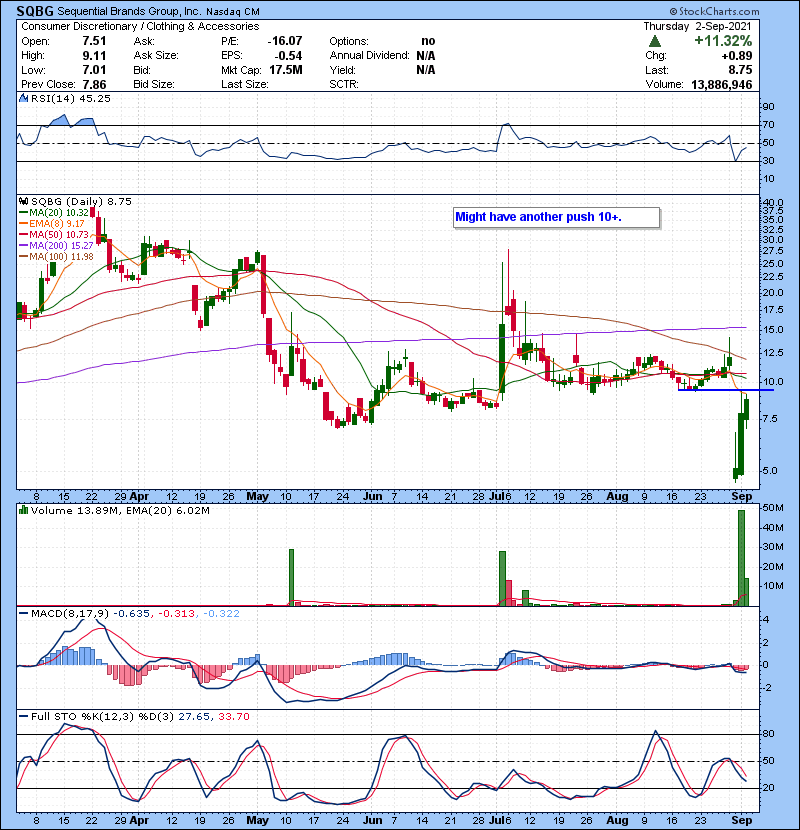Image resolution: width=800 pixels, height=830 pixels.
Task: Click the volume bars icon beside Volume label
Action: (23, 511)
